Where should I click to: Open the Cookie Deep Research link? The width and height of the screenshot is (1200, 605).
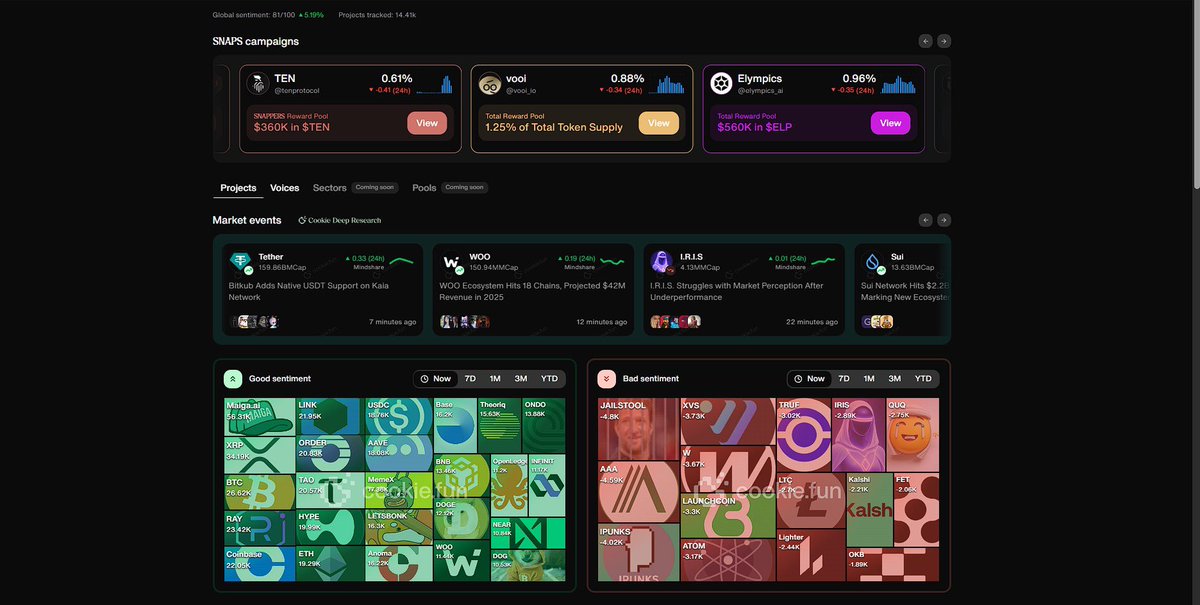click(340, 220)
